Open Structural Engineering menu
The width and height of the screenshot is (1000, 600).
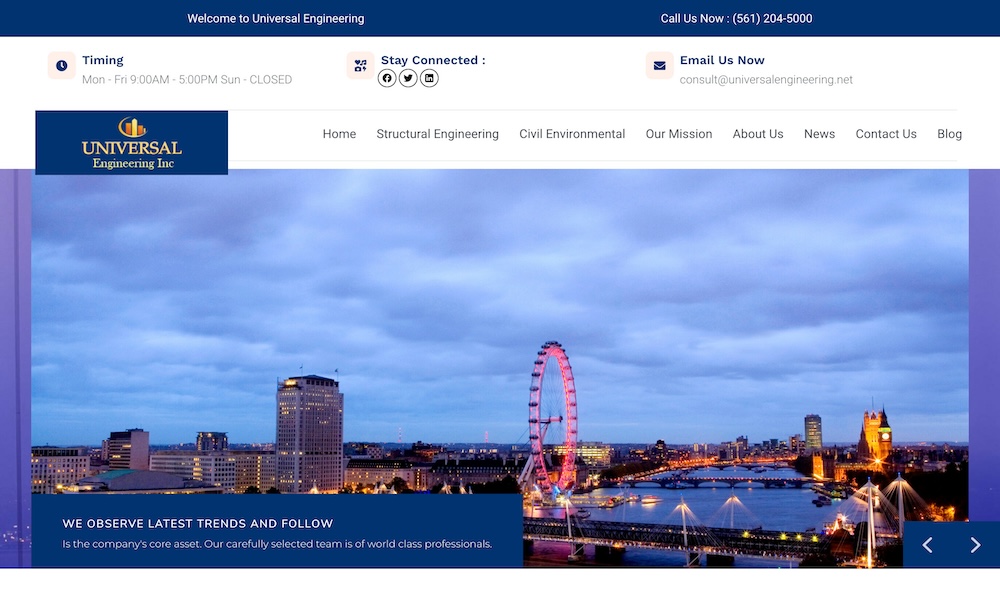click(x=437, y=134)
